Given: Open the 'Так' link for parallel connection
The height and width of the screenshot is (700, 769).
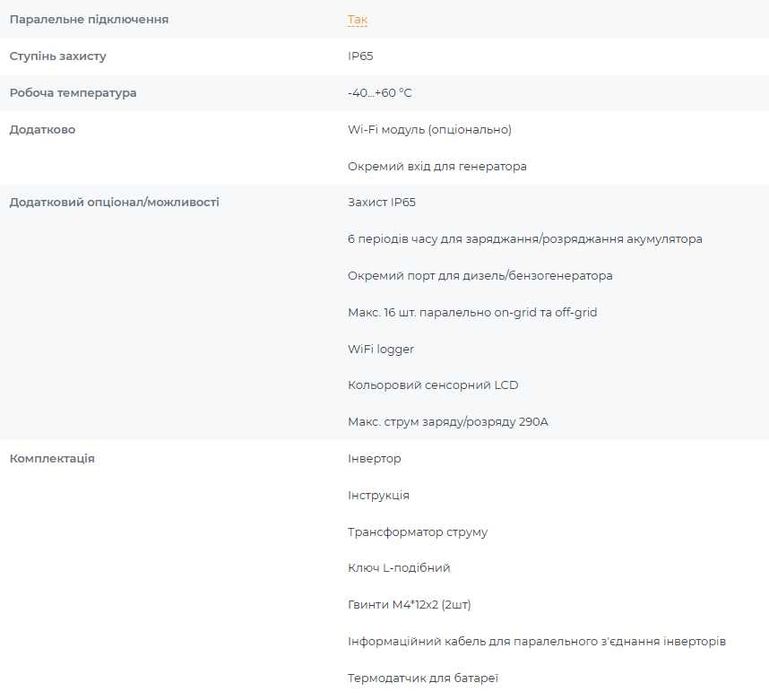Looking at the screenshot, I should pos(357,20).
